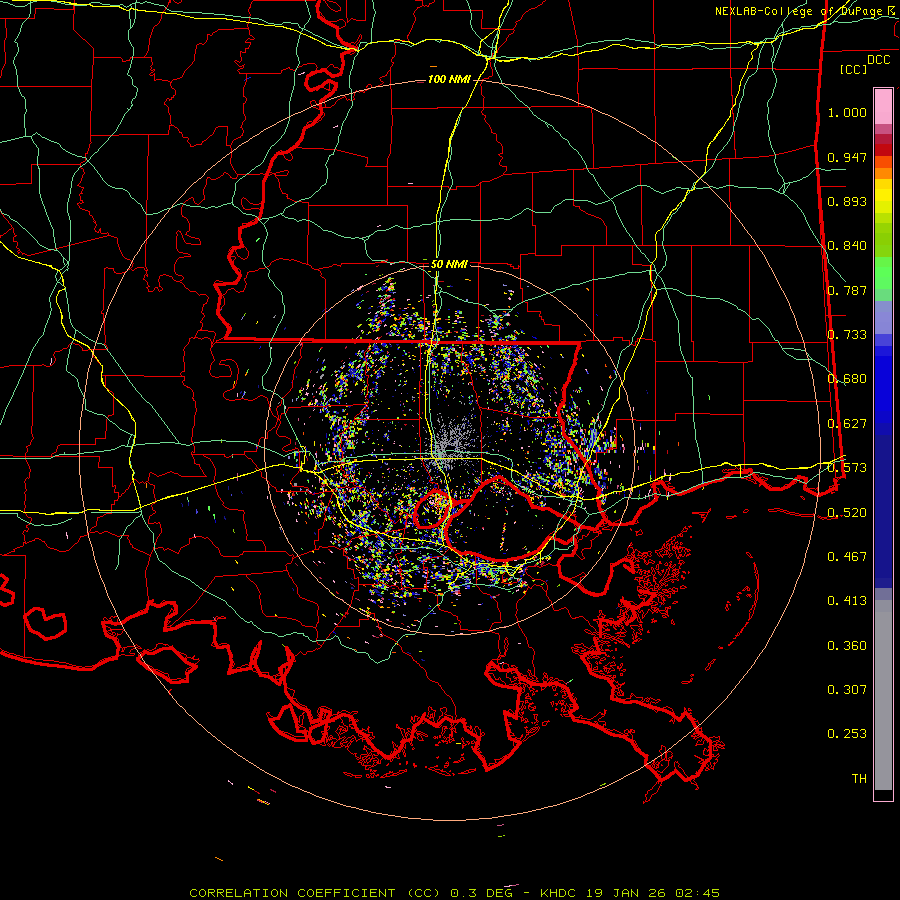Pick the bright green color bar segment
The height and width of the screenshot is (900, 900).
(x=883, y=273)
